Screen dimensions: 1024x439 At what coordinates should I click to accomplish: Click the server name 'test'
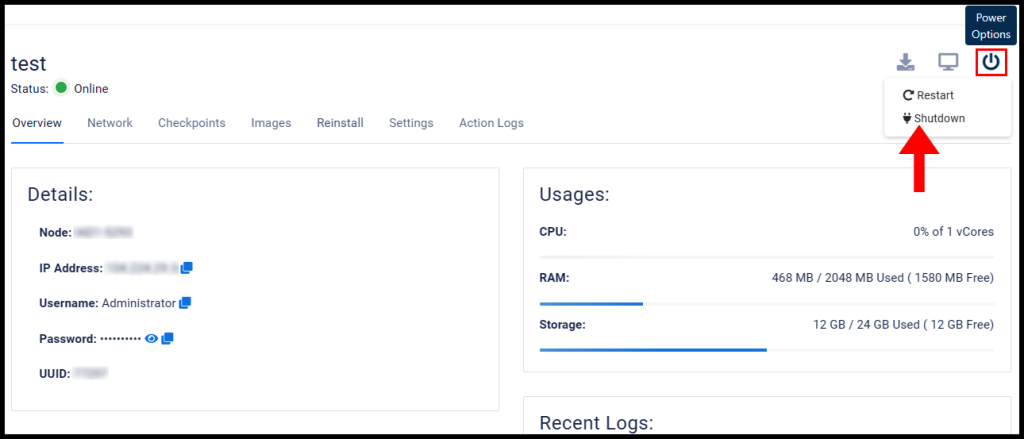tap(29, 63)
